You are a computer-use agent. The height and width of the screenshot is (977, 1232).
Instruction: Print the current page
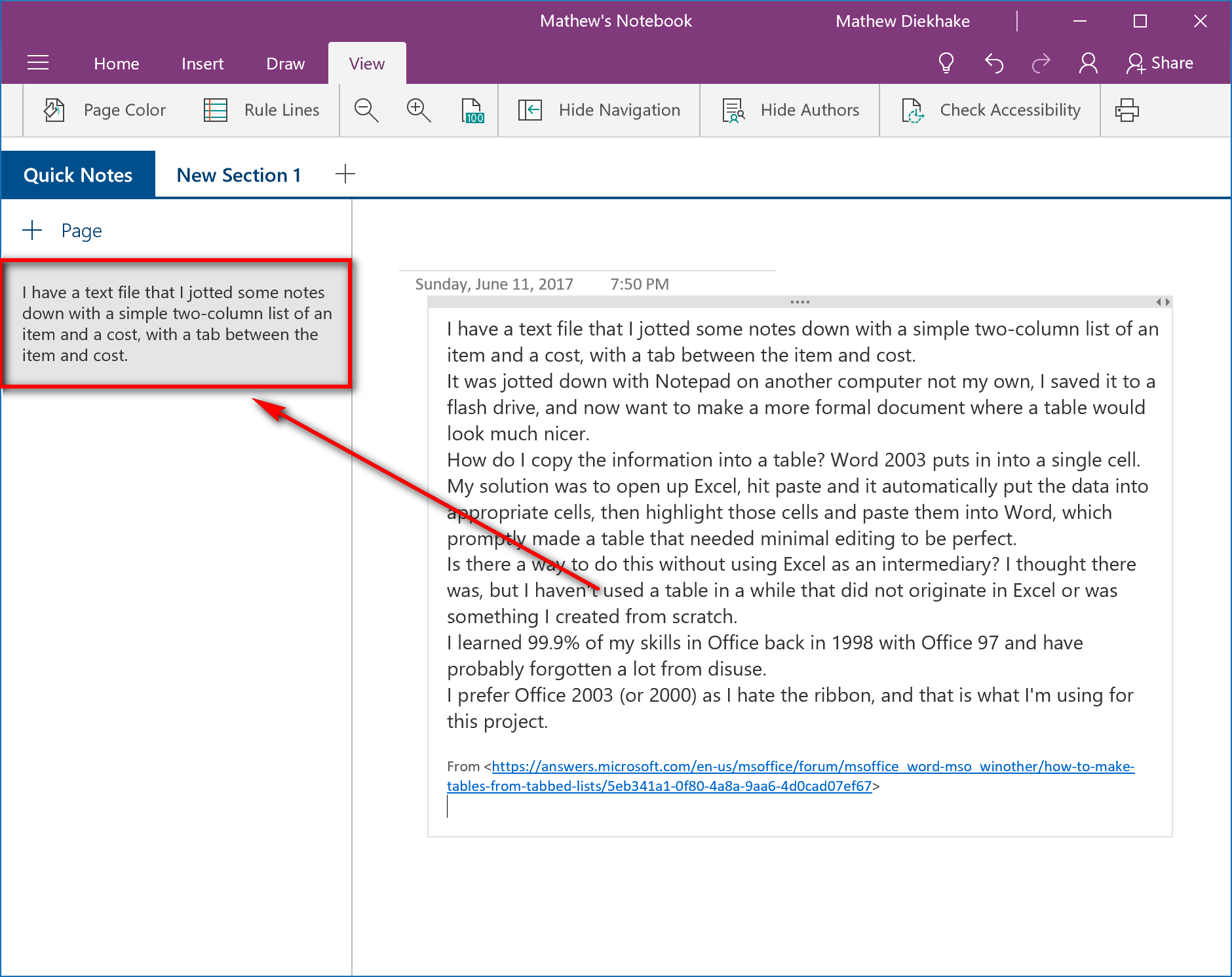click(x=1127, y=110)
